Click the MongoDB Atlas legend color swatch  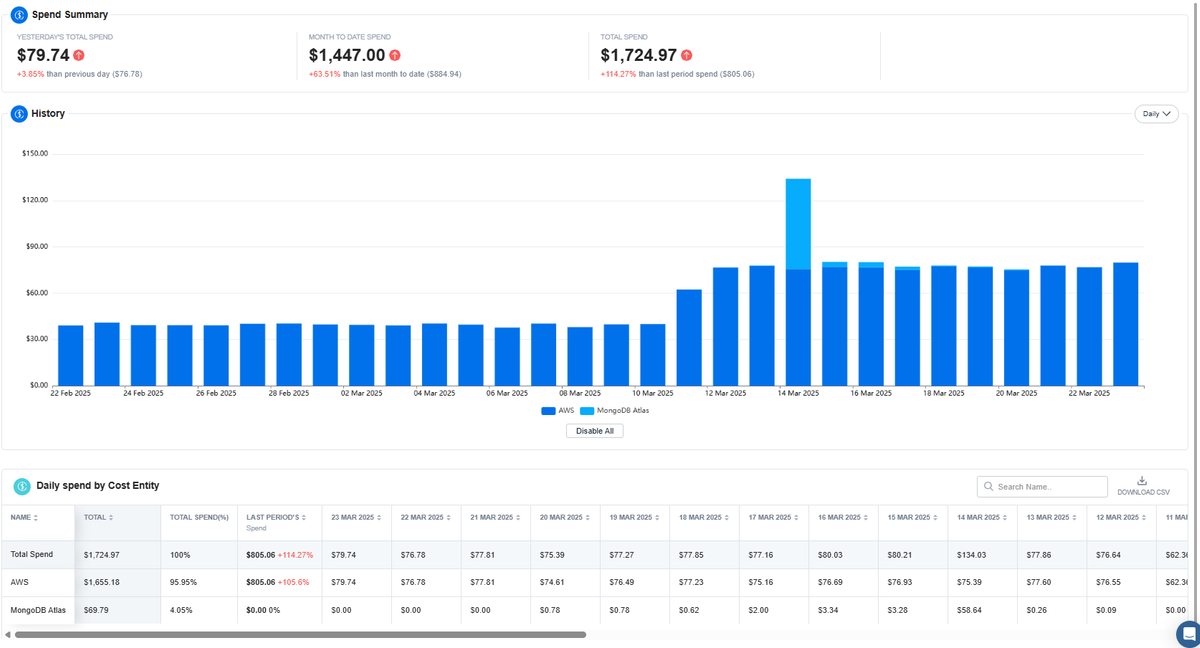(x=586, y=411)
